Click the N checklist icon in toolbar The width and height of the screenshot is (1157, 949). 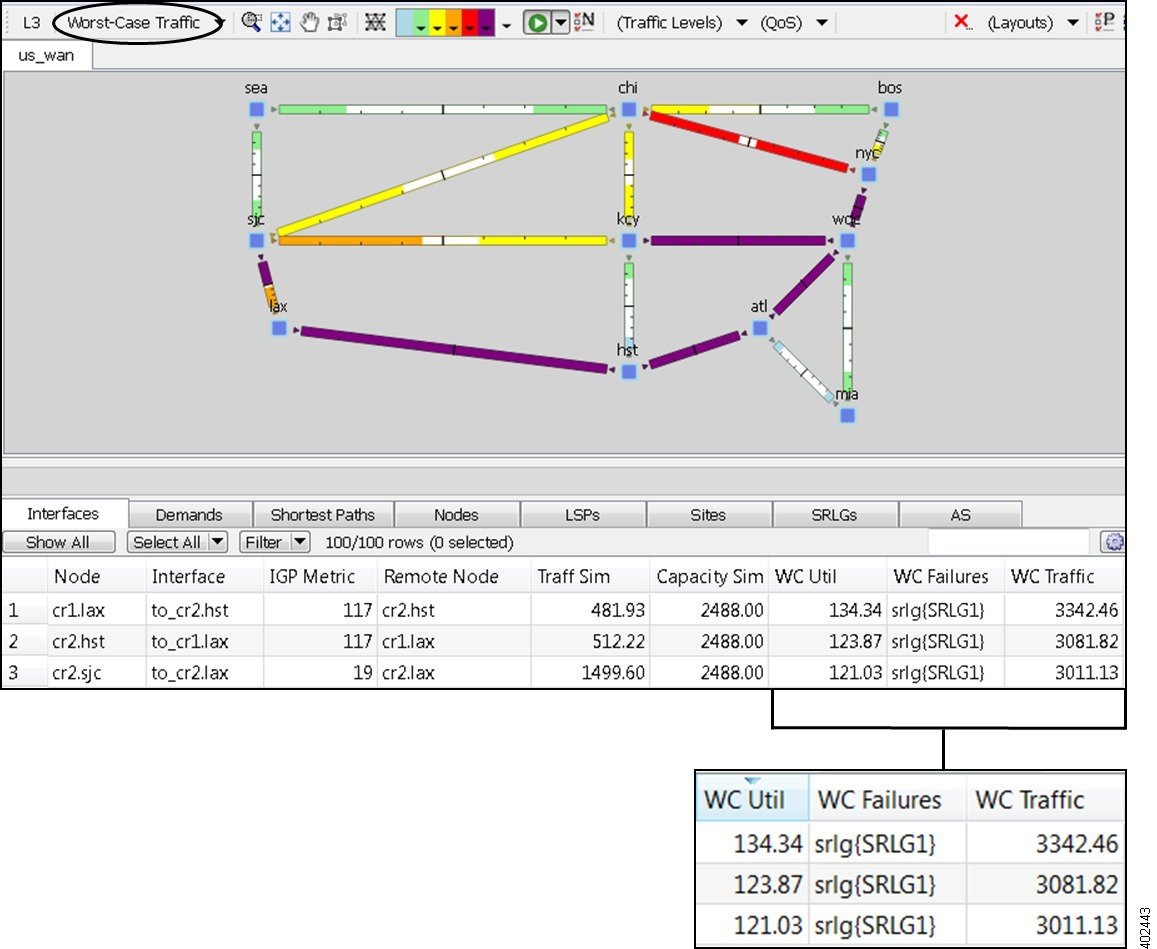click(584, 22)
